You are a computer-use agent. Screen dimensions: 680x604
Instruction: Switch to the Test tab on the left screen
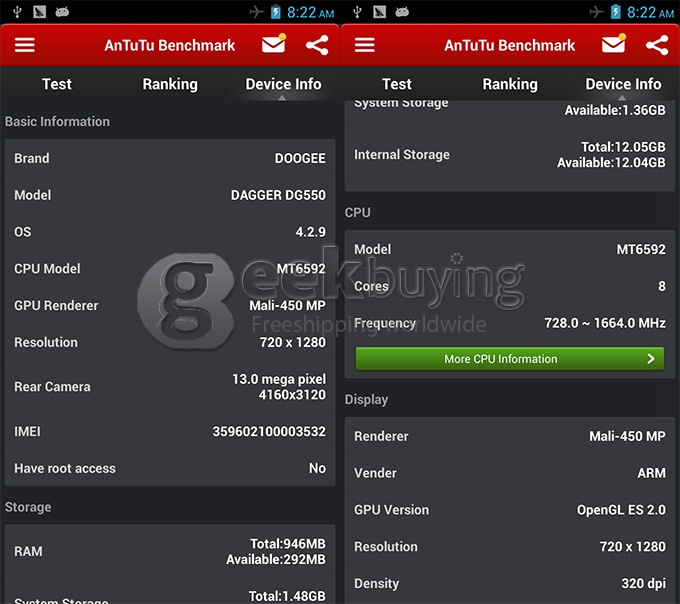click(x=57, y=84)
